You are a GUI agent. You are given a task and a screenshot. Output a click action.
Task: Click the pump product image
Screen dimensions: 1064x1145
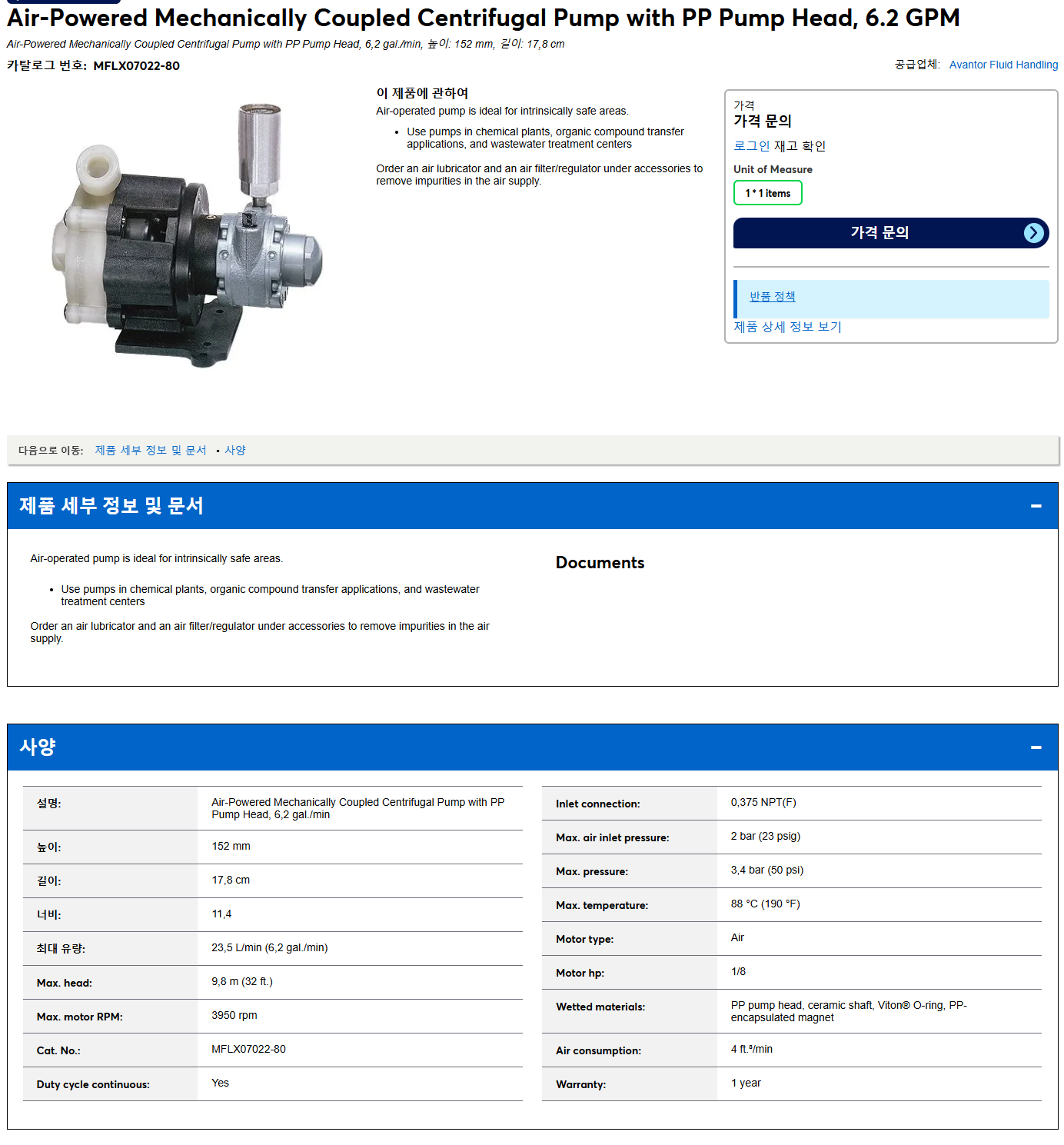click(188, 235)
